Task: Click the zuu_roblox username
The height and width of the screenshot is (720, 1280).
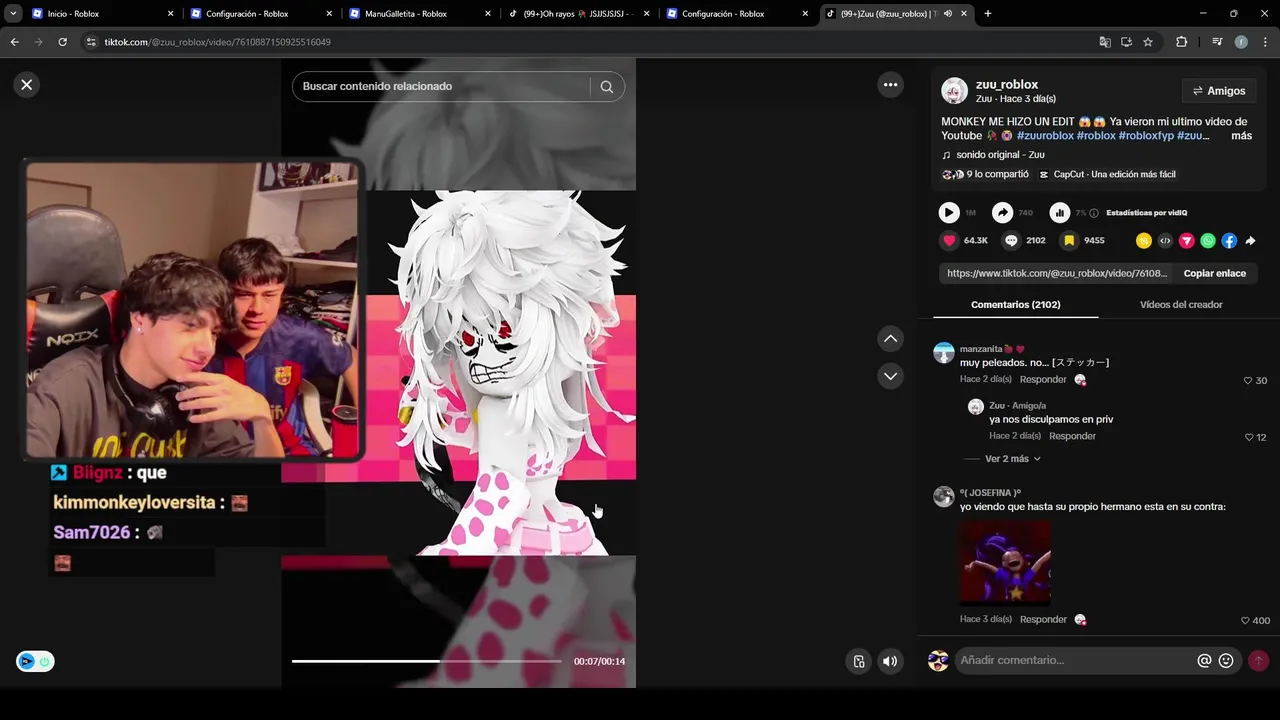Action: [x=1007, y=85]
